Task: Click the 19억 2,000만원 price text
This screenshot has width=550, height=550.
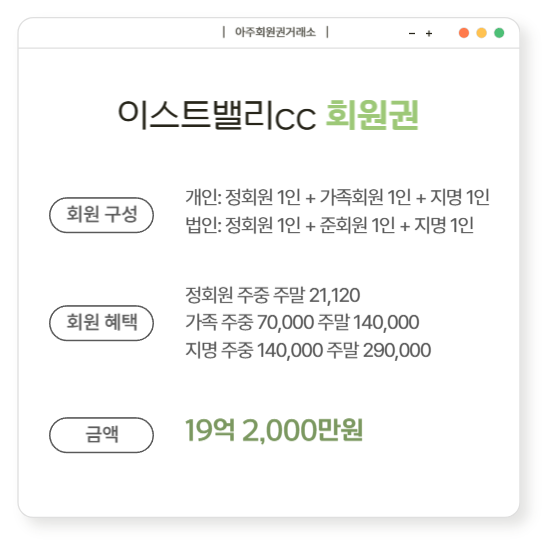Action: click(274, 430)
